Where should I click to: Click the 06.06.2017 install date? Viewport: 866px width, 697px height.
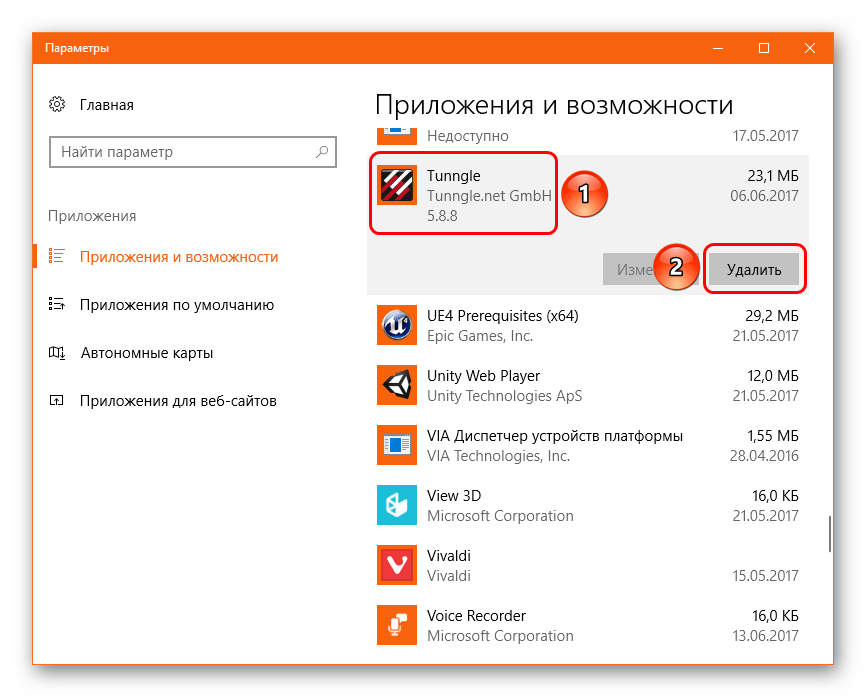pyautogui.click(x=764, y=196)
